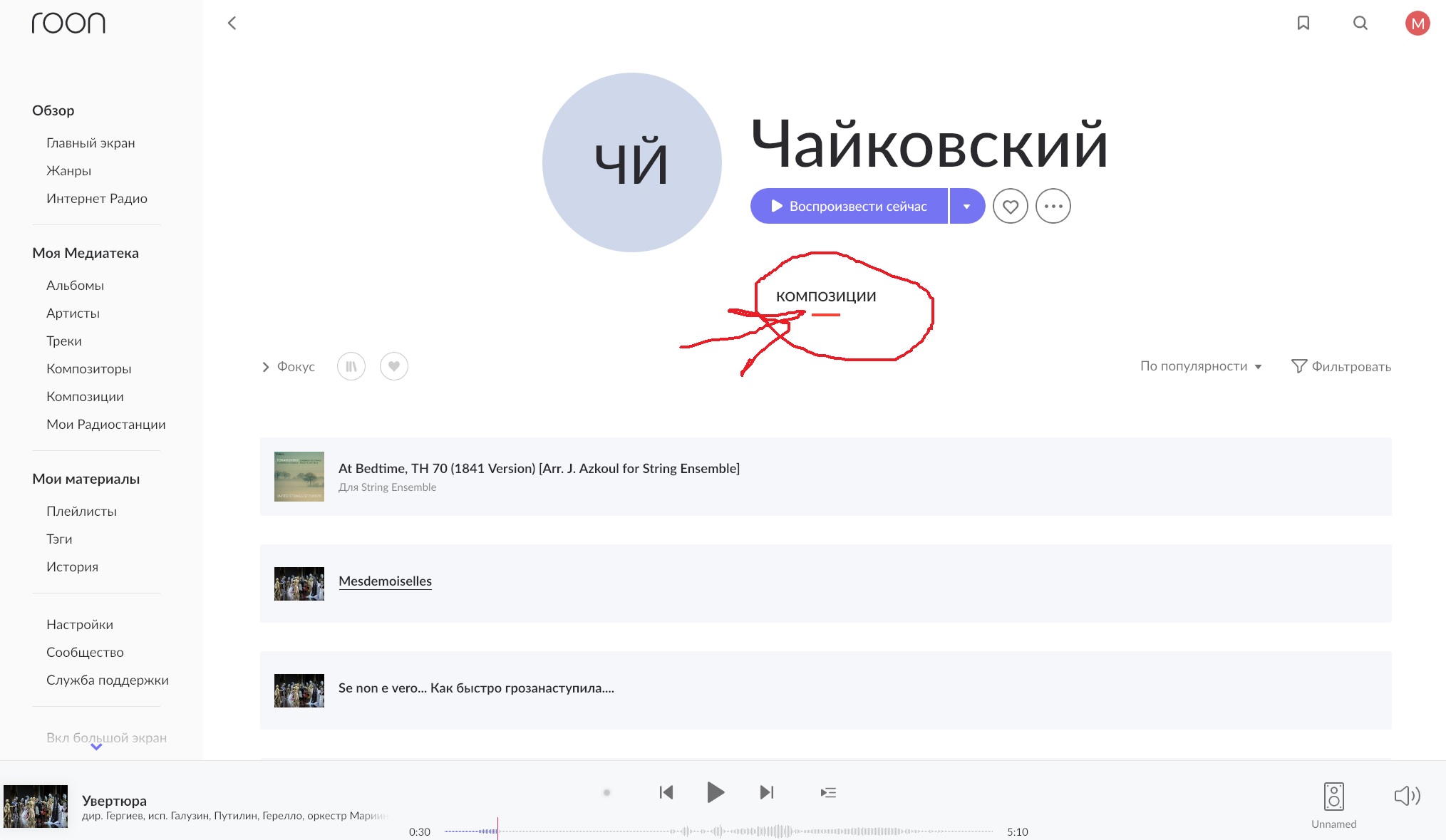Click the At Bedtime album thumbnail
1446x840 pixels.
[x=299, y=477]
